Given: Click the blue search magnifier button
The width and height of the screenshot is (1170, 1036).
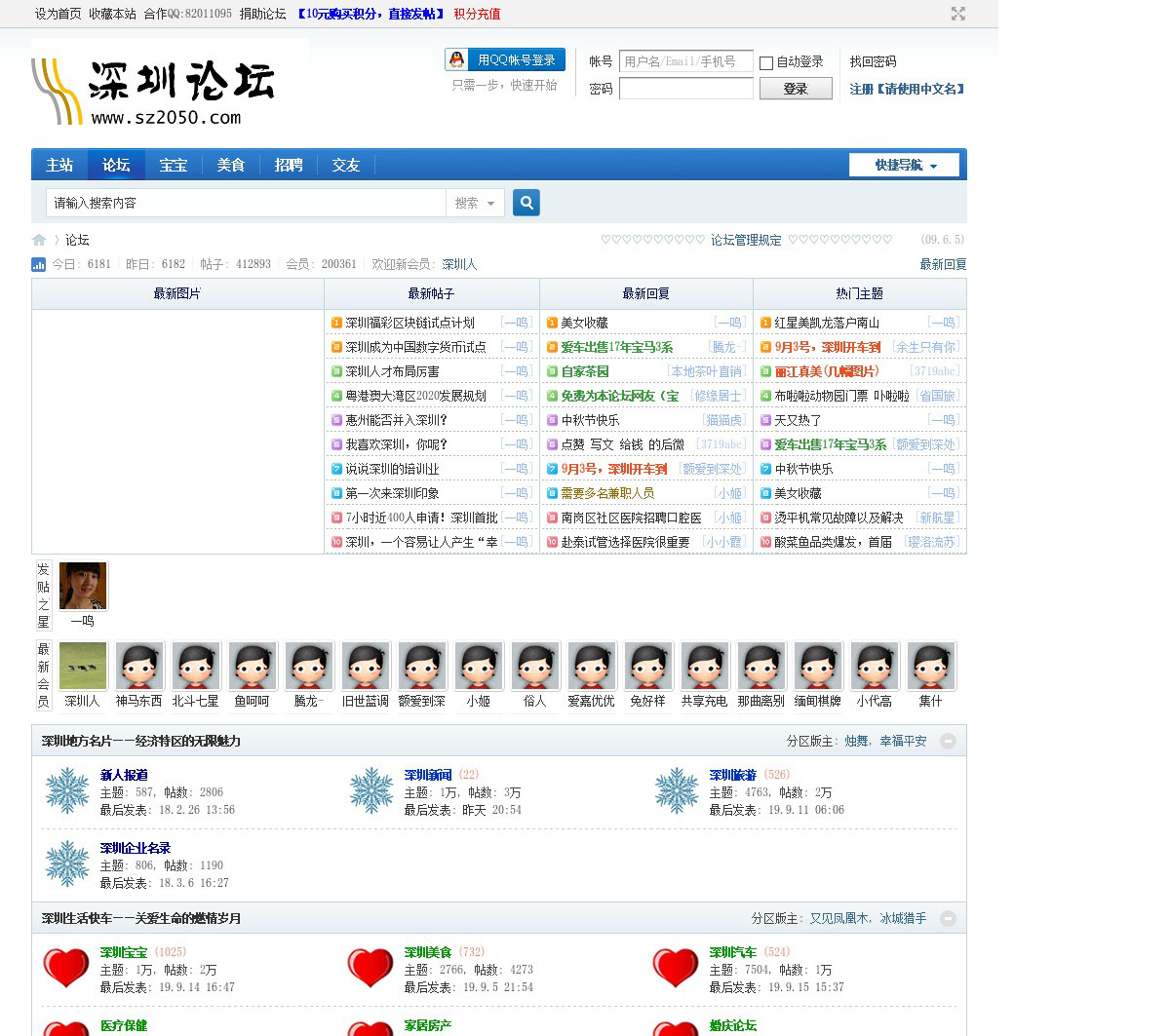Looking at the screenshot, I should click(526, 203).
